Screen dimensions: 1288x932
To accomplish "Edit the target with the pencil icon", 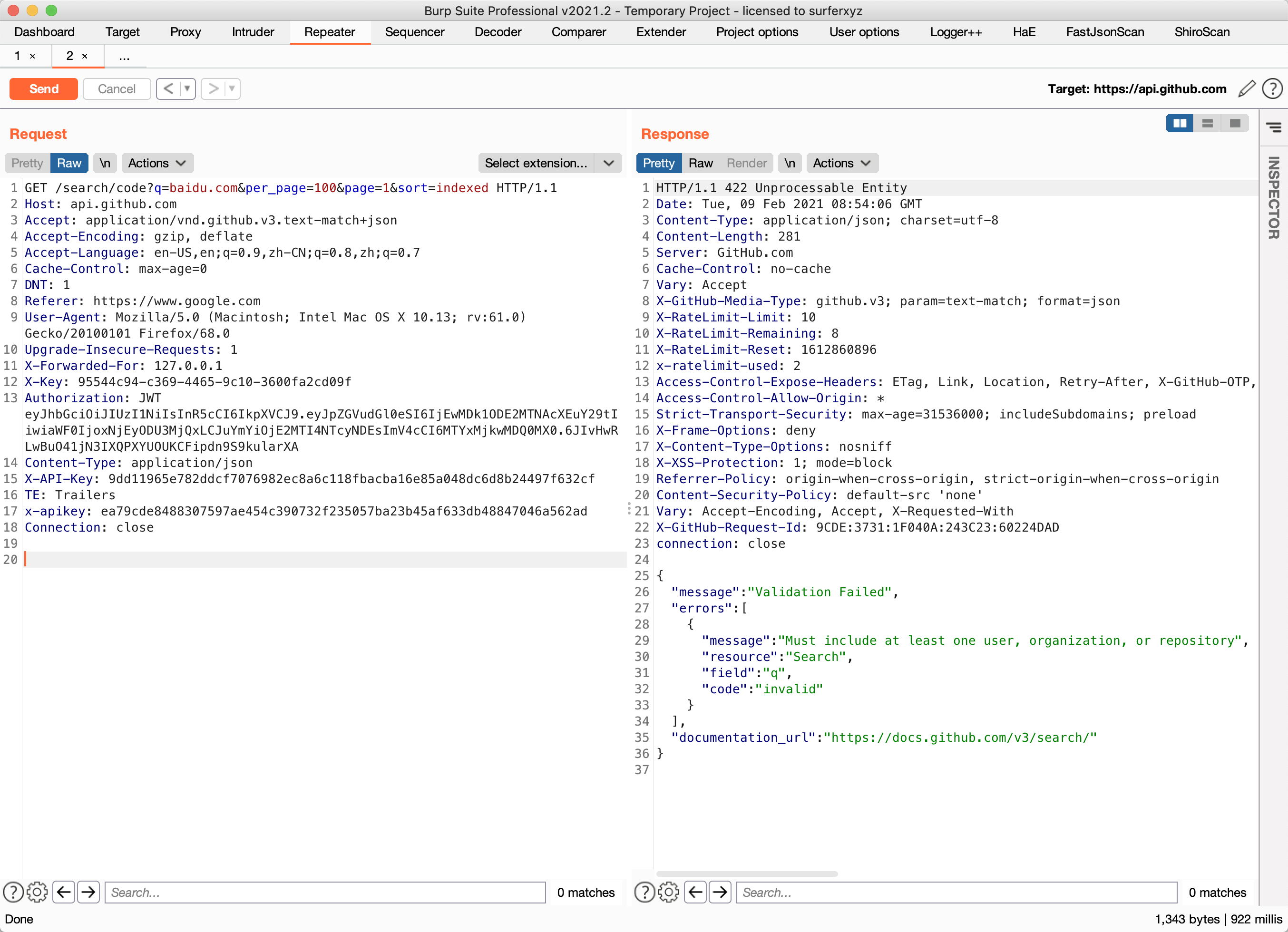I will pyautogui.click(x=1247, y=88).
